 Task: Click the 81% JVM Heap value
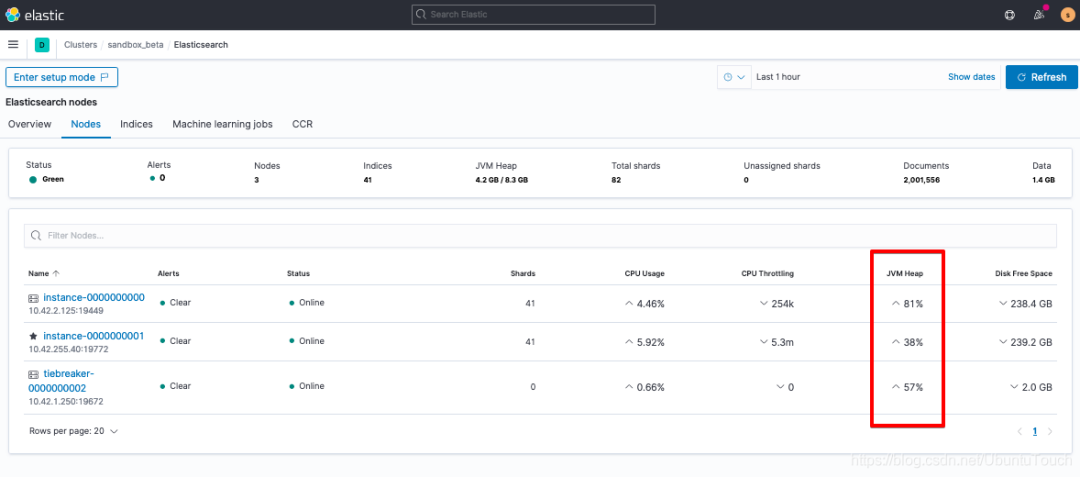point(913,303)
